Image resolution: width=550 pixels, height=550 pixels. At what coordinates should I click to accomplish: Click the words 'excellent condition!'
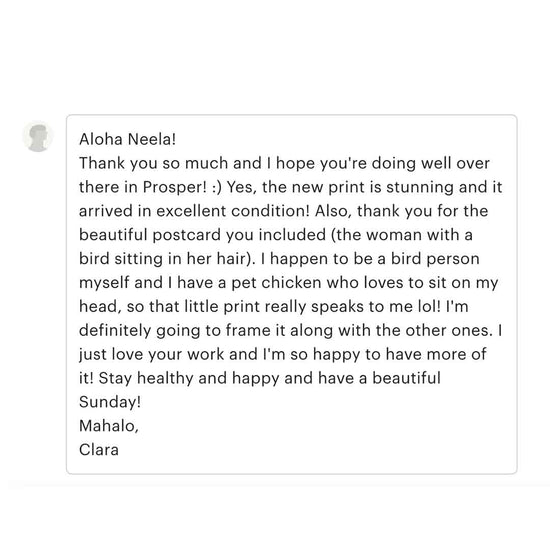pyautogui.click(x=233, y=211)
